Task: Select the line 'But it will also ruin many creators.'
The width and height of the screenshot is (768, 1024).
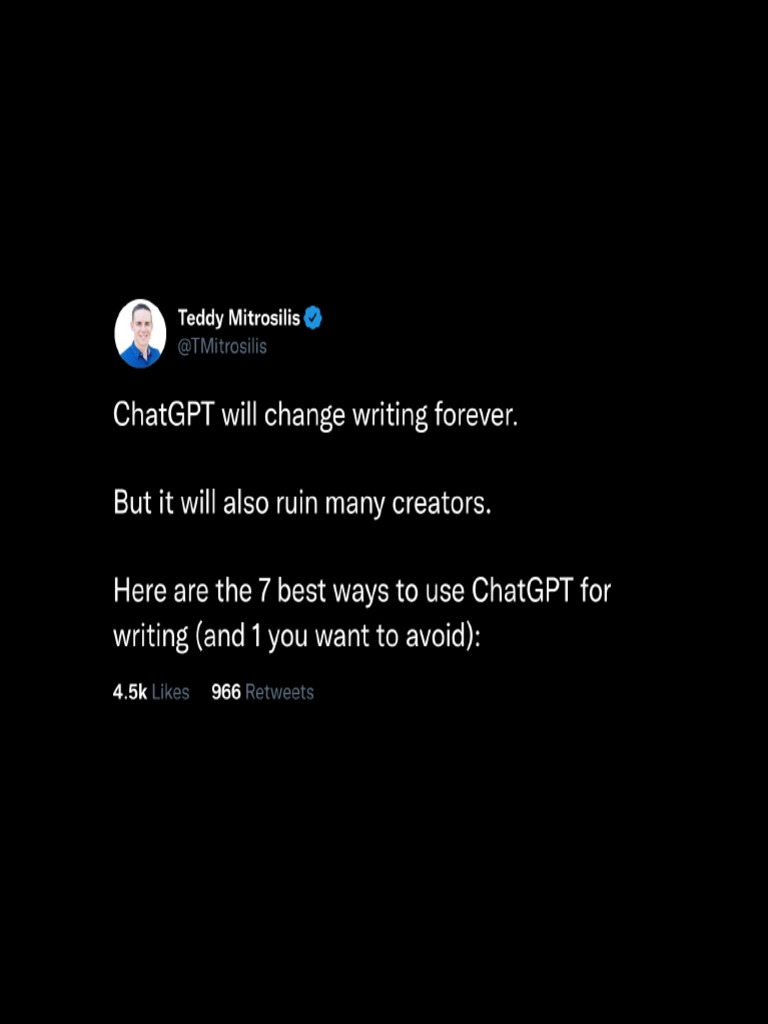Action: tap(302, 503)
